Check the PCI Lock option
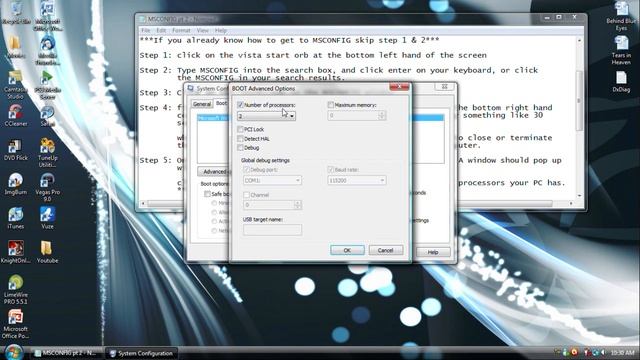This screenshot has width=640, height=360. coord(240,129)
